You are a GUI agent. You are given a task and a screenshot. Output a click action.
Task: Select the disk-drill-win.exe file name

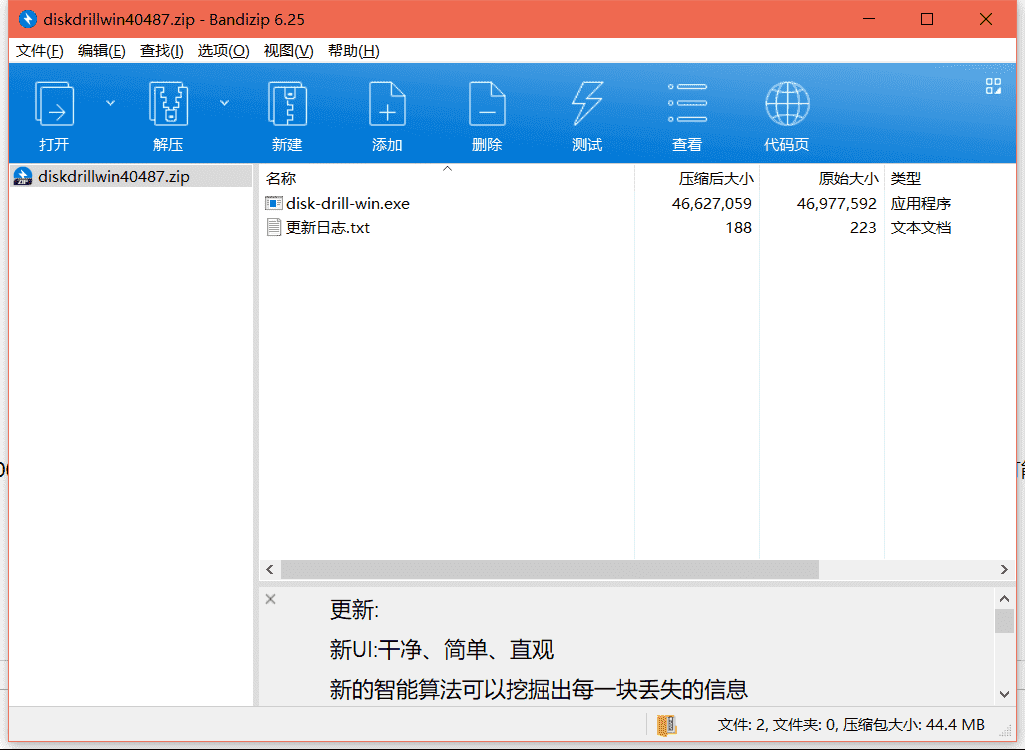pos(348,203)
